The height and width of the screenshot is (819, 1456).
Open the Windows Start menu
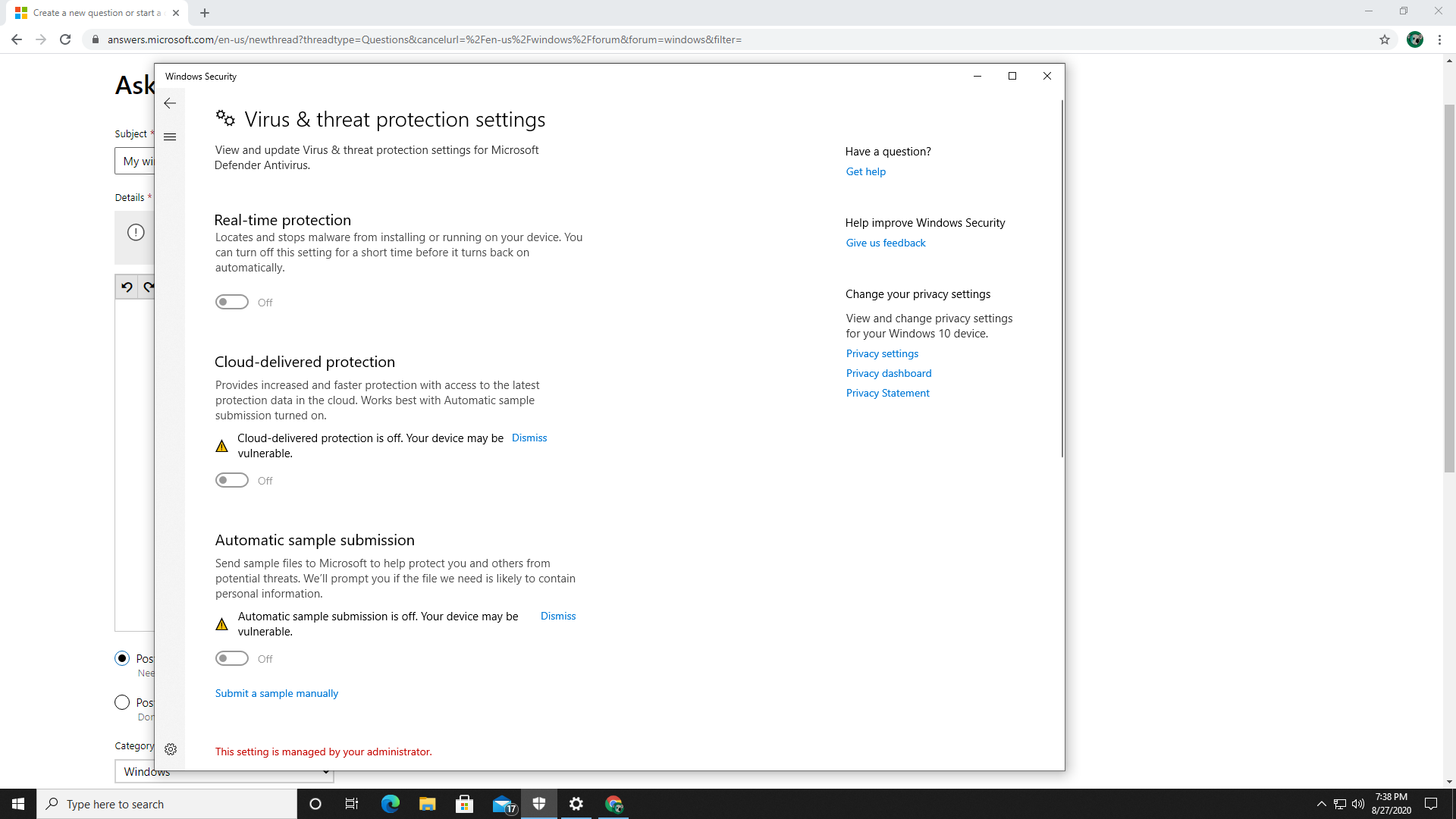(x=18, y=804)
